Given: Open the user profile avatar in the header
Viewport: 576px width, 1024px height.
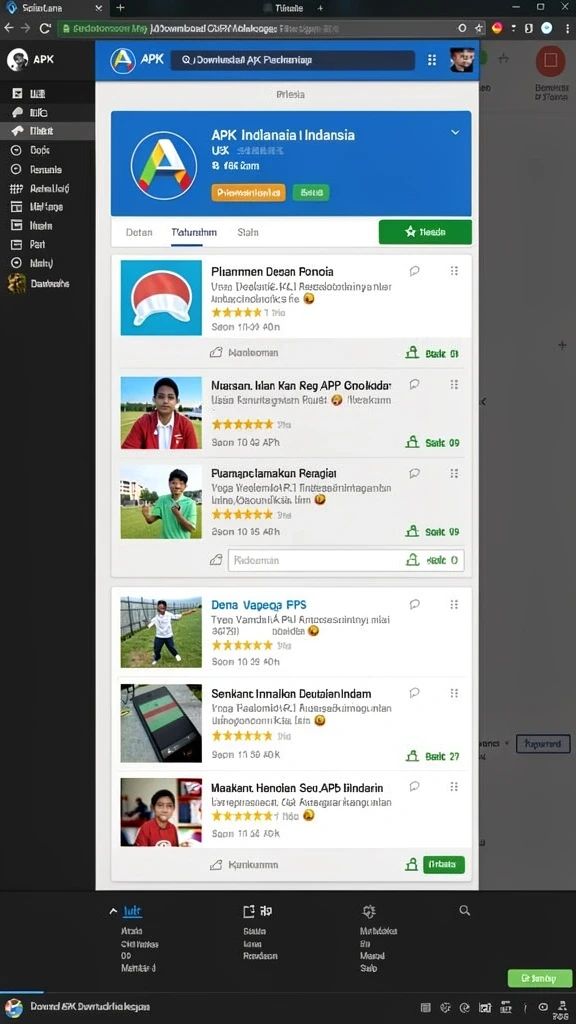Looking at the screenshot, I should [x=461, y=60].
